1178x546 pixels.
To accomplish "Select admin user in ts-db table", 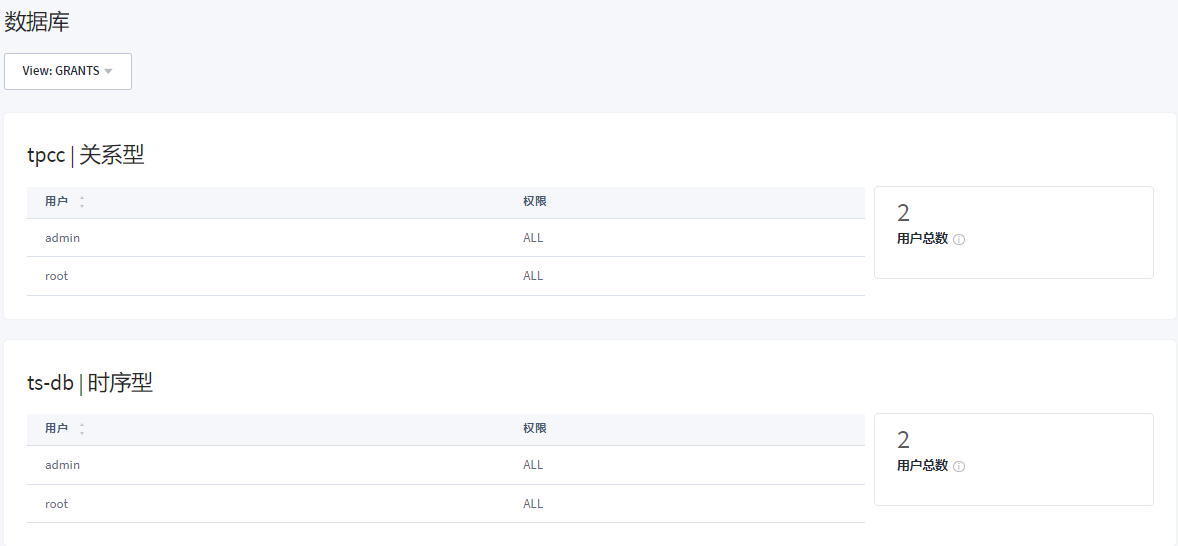I will point(62,465).
